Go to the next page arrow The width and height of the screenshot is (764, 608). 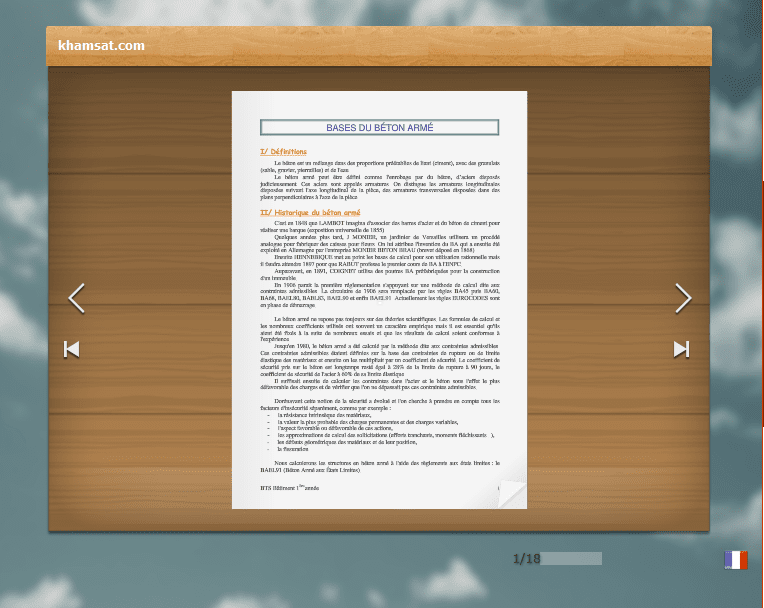tap(683, 298)
